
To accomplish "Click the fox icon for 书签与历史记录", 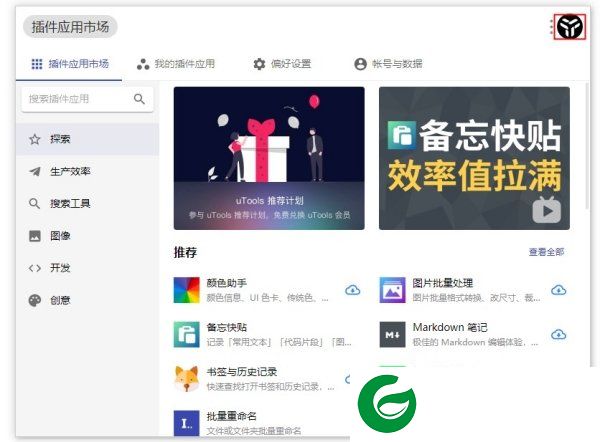I will (187, 379).
